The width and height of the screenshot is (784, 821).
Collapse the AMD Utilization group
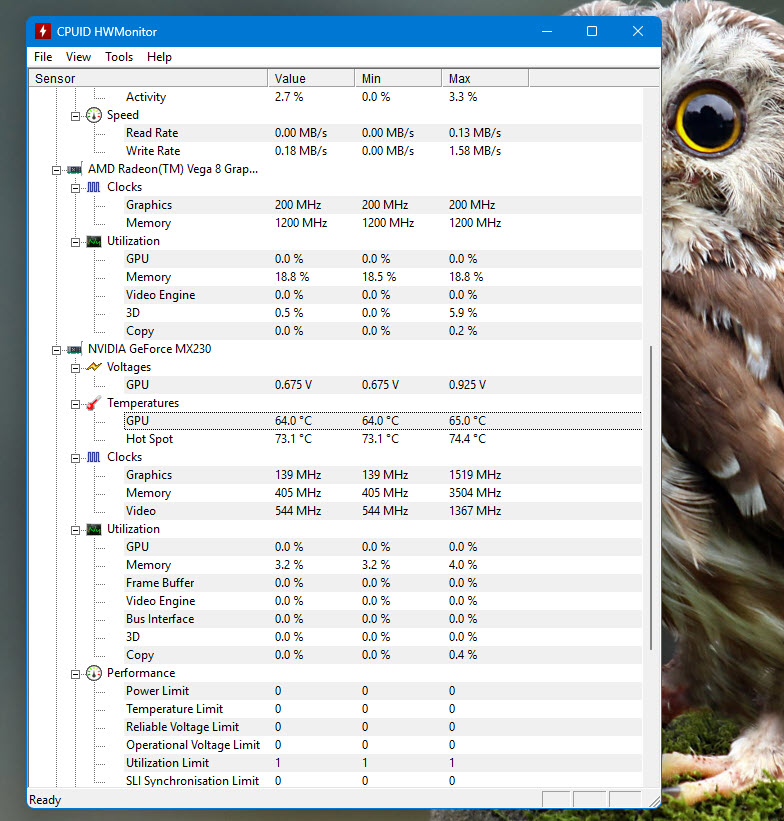(x=75, y=242)
